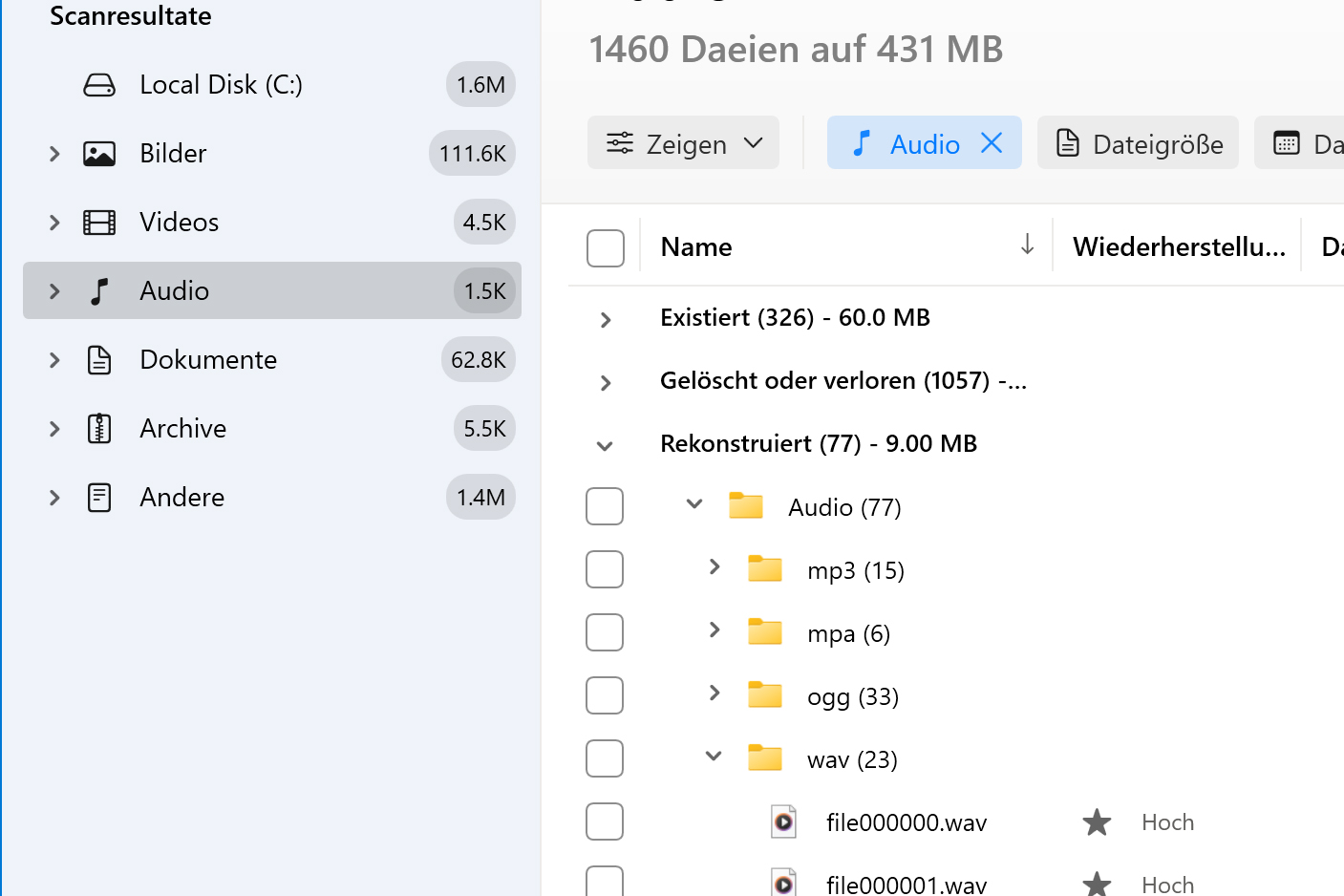Toggle the select-all checkbox in header
This screenshot has width=1344, height=896.
pos(606,248)
